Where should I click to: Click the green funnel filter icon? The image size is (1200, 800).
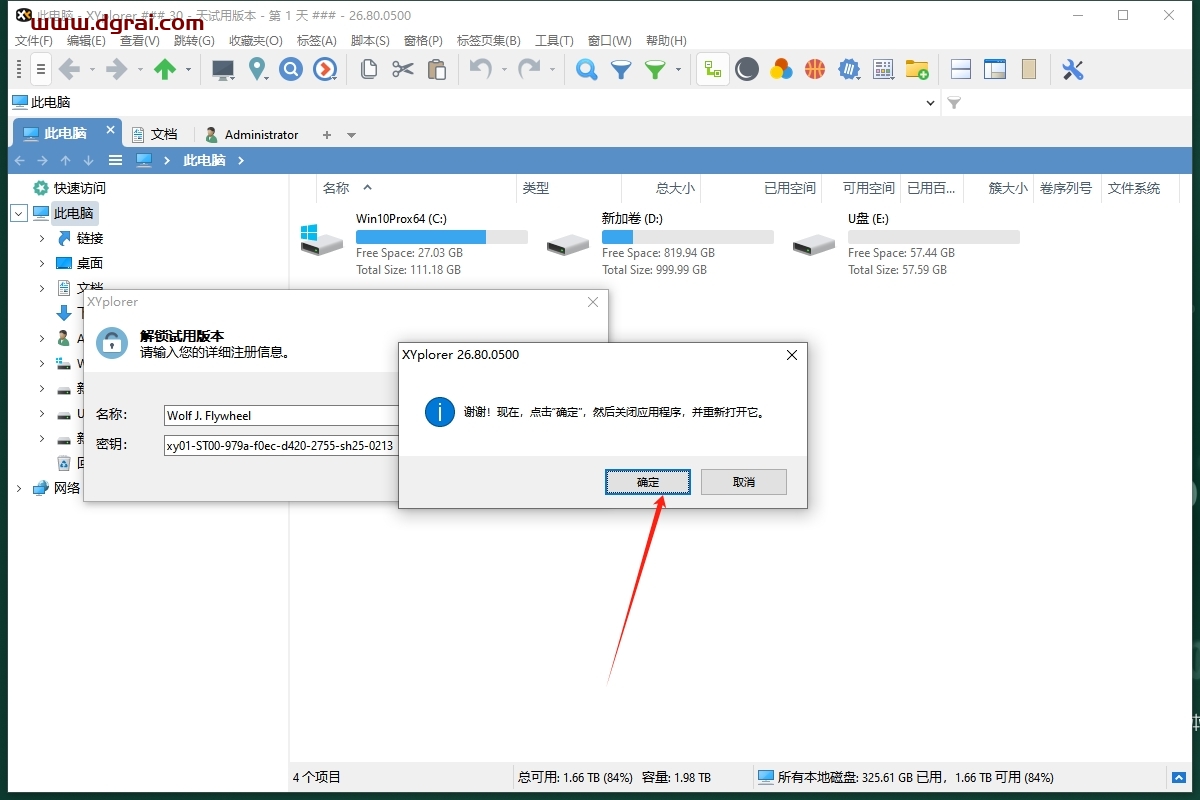(655, 69)
